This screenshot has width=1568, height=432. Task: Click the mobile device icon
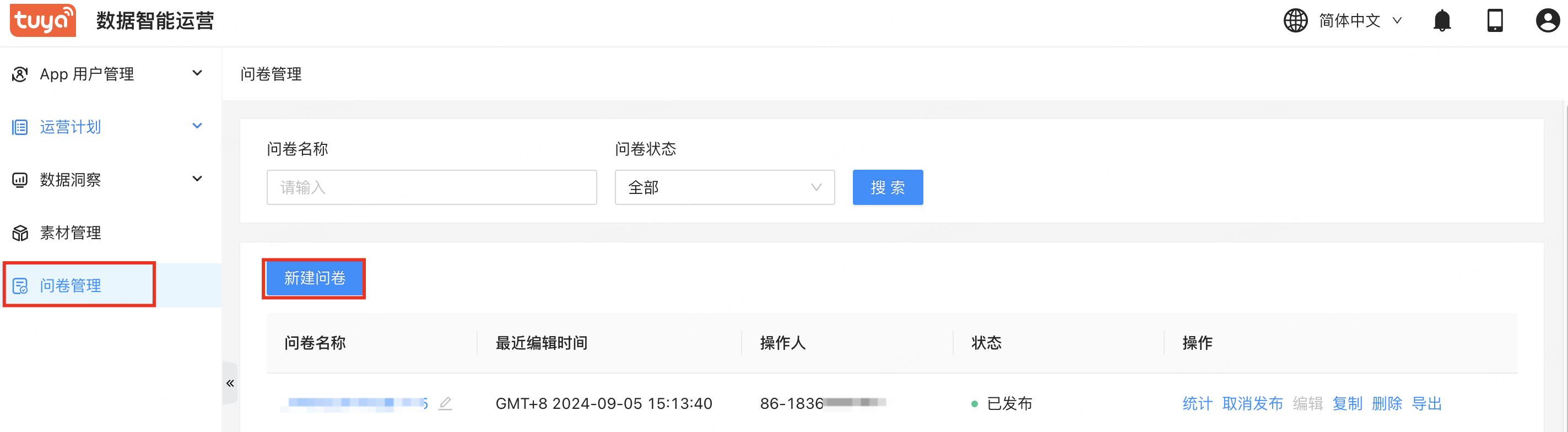(1495, 21)
